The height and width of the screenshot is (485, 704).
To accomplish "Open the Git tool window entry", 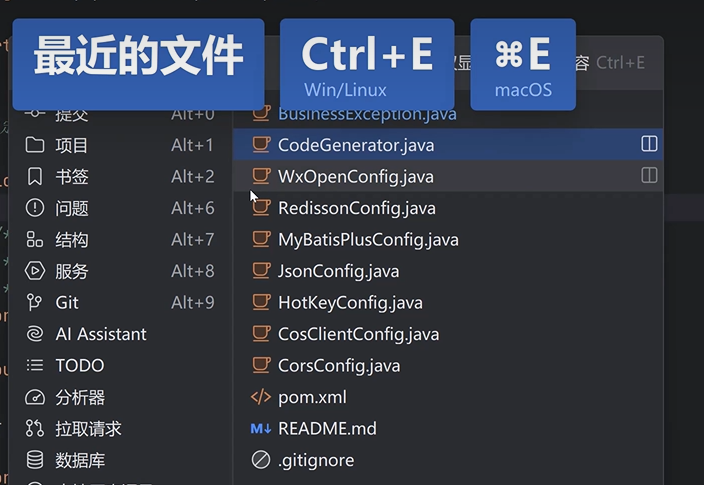I will 119,302.
